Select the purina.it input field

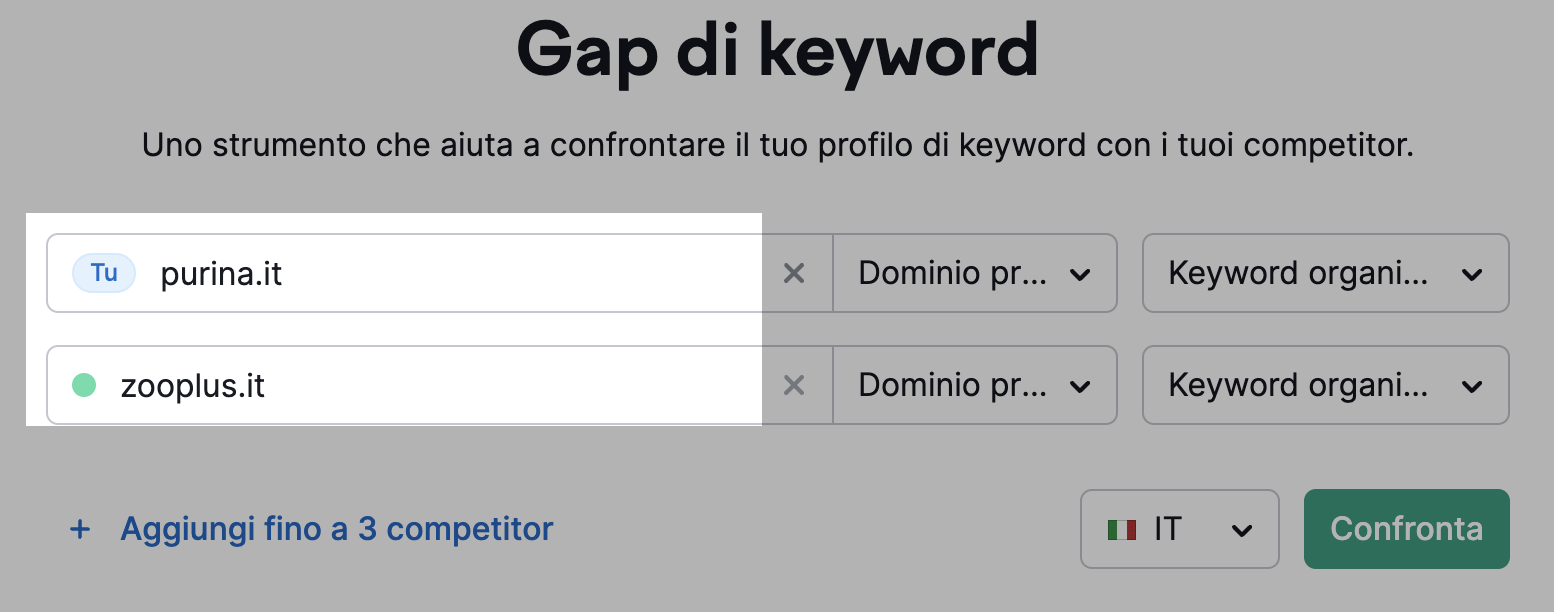click(400, 273)
